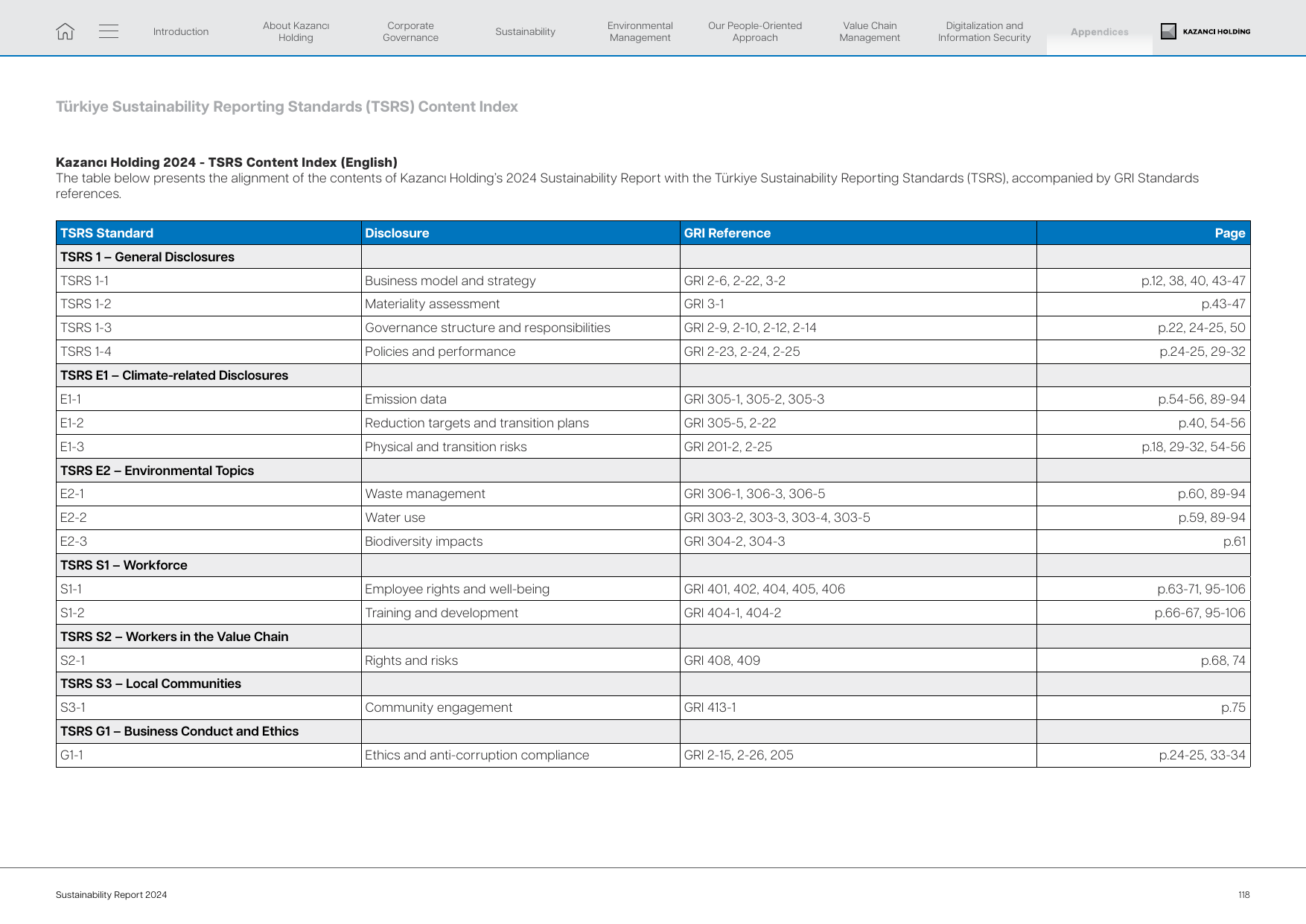
Task: Select 'TSRS G1 – Business Conduct and Ethics'
Action: (179, 731)
